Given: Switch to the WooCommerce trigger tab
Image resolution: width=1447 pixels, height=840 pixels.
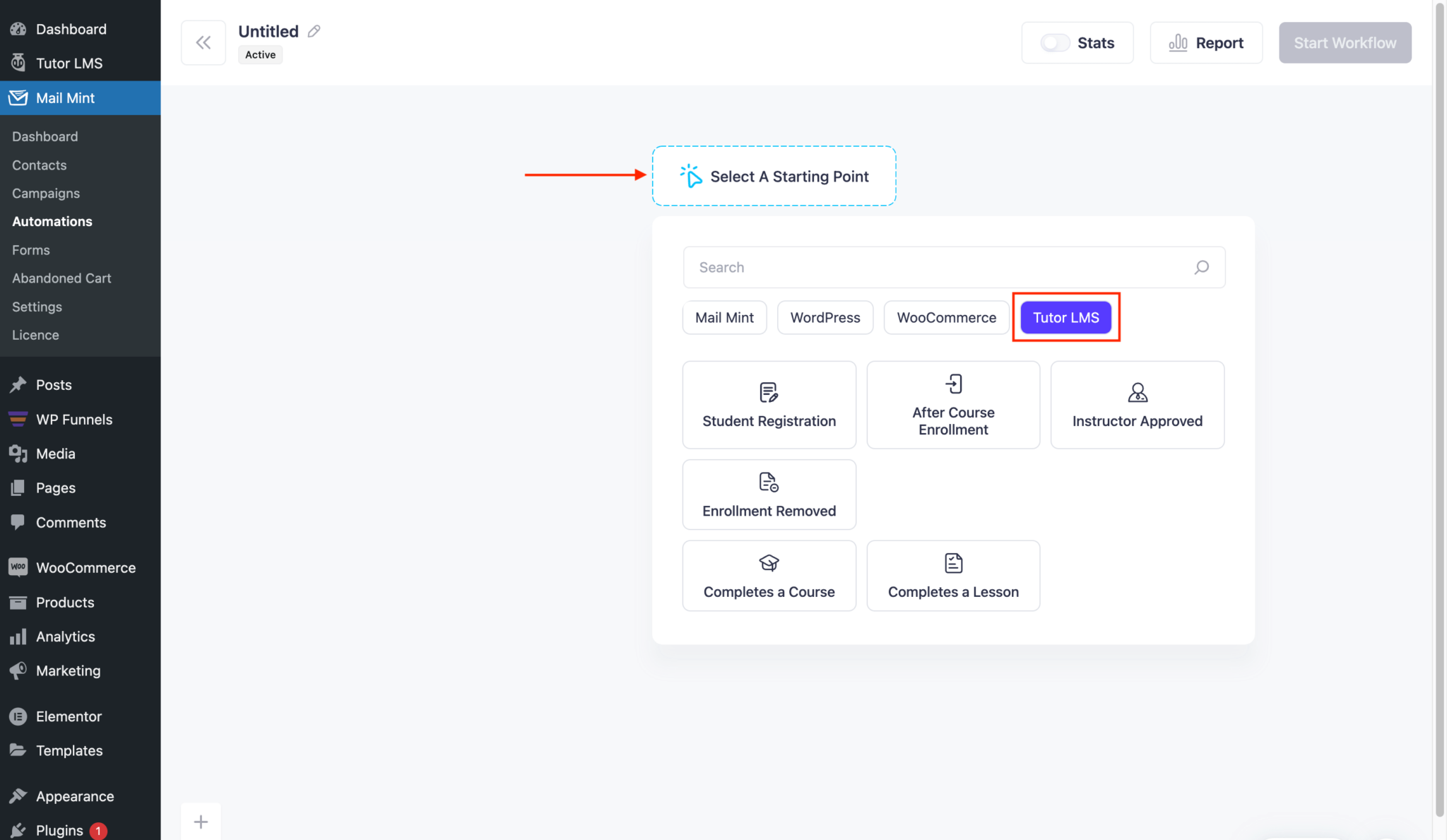Looking at the screenshot, I should [946, 318].
